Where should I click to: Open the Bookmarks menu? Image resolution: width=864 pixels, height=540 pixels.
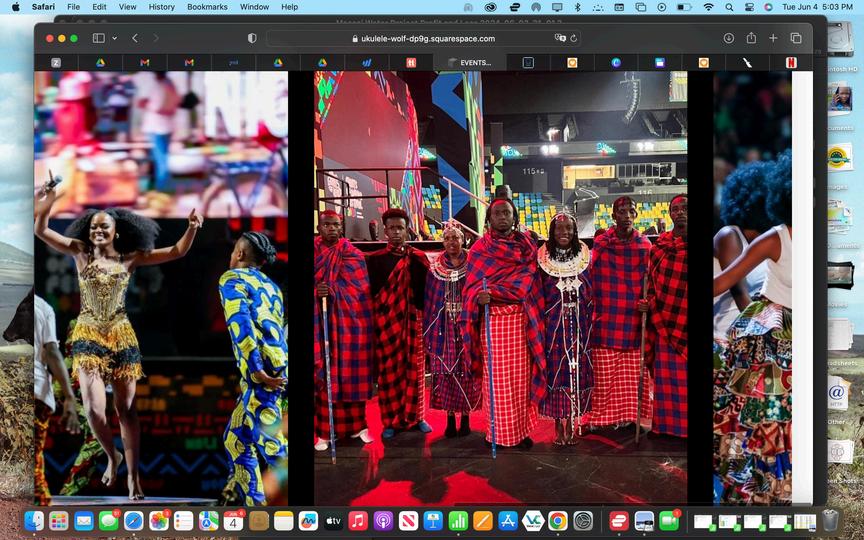[207, 7]
